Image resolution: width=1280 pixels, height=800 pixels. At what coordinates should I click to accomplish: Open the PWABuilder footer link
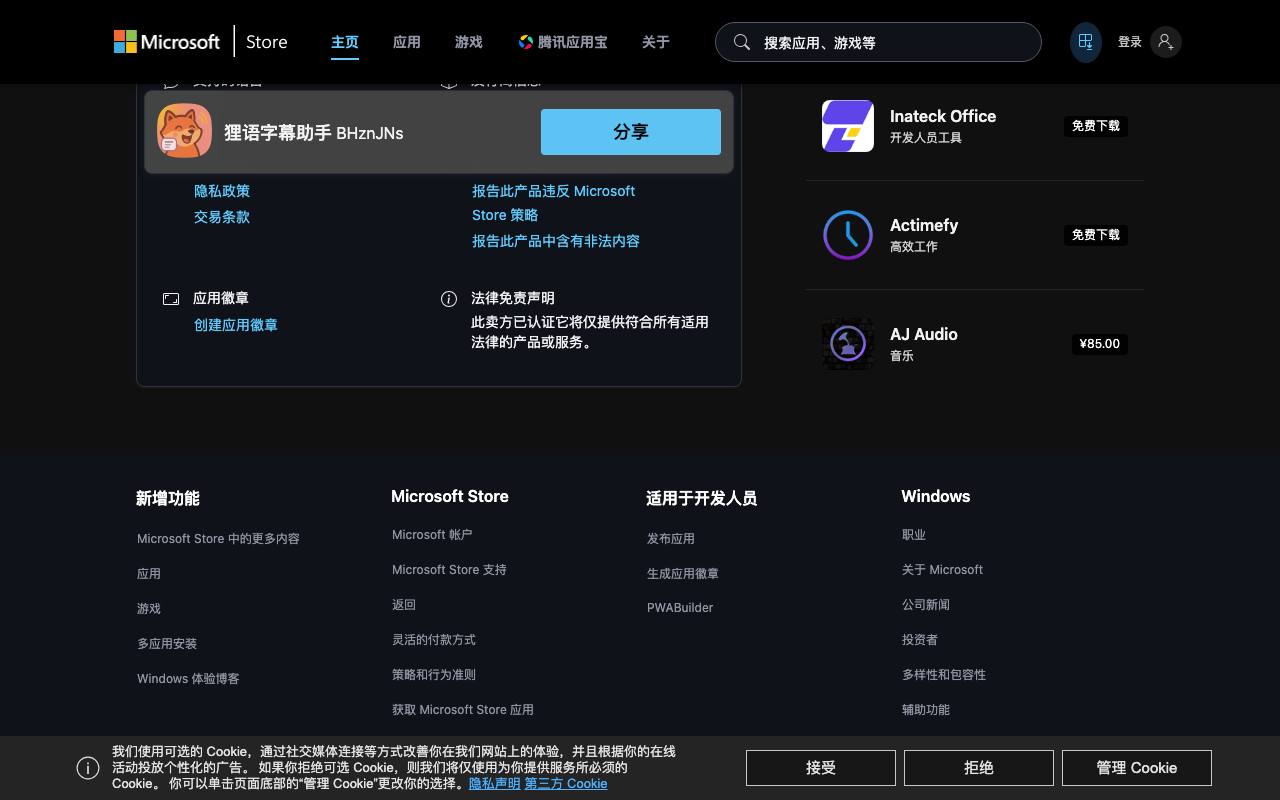point(680,608)
